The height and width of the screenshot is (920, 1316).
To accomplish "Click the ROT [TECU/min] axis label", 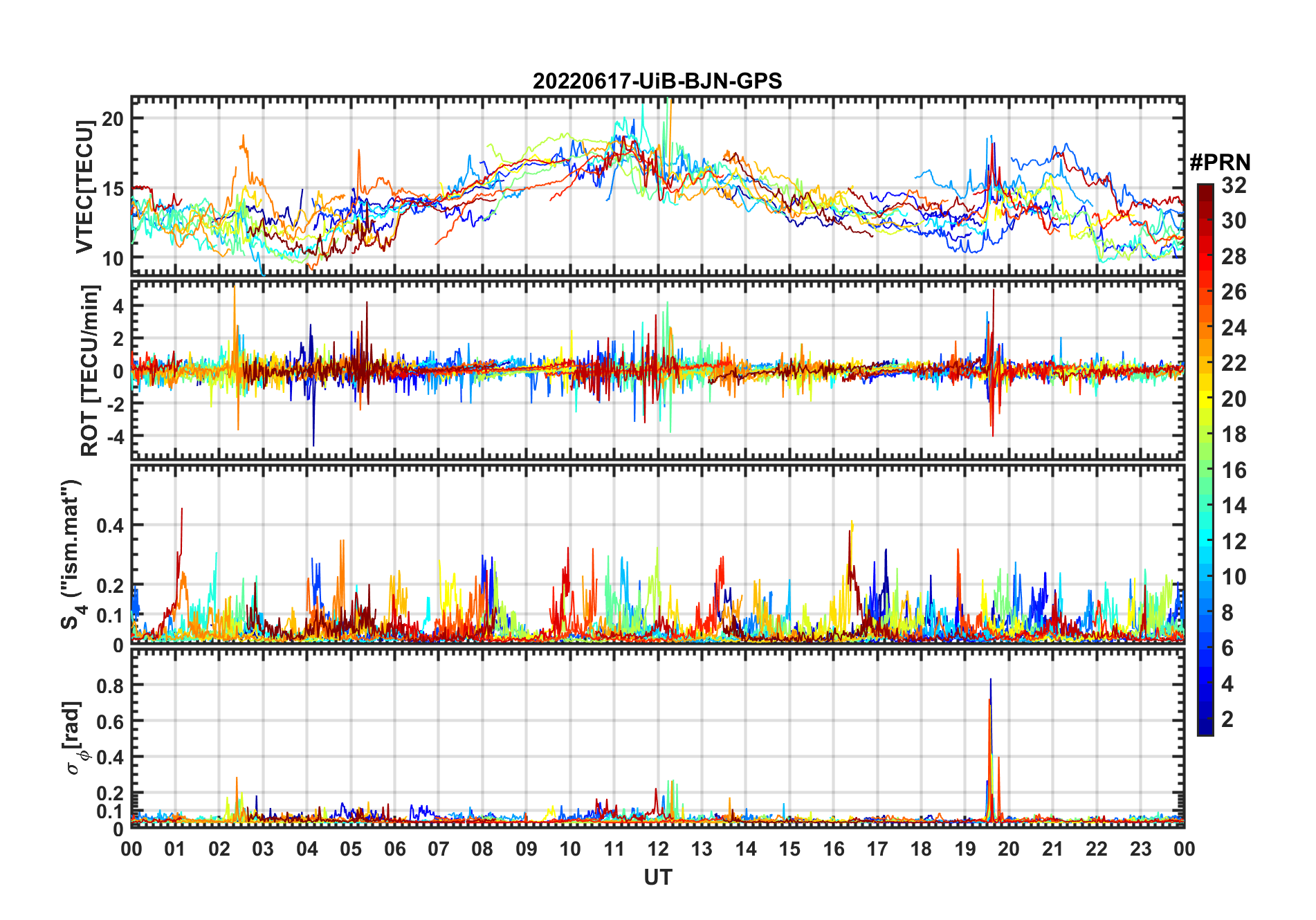I will click(90, 370).
